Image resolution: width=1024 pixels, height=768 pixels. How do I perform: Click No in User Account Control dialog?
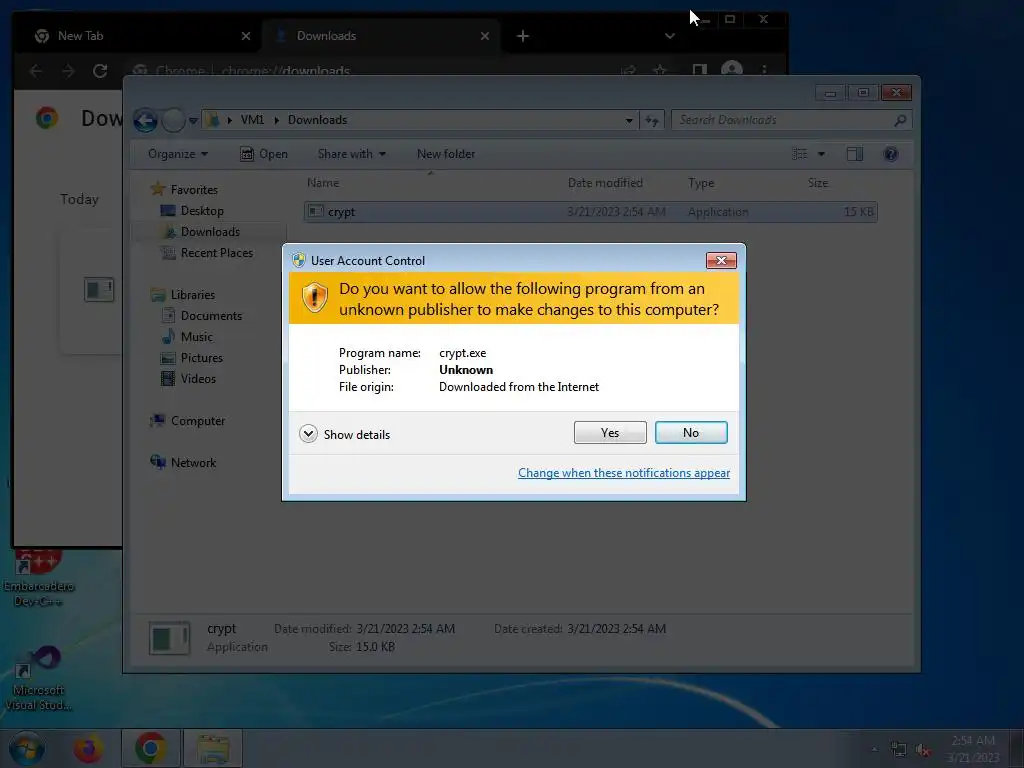tap(691, 432)
